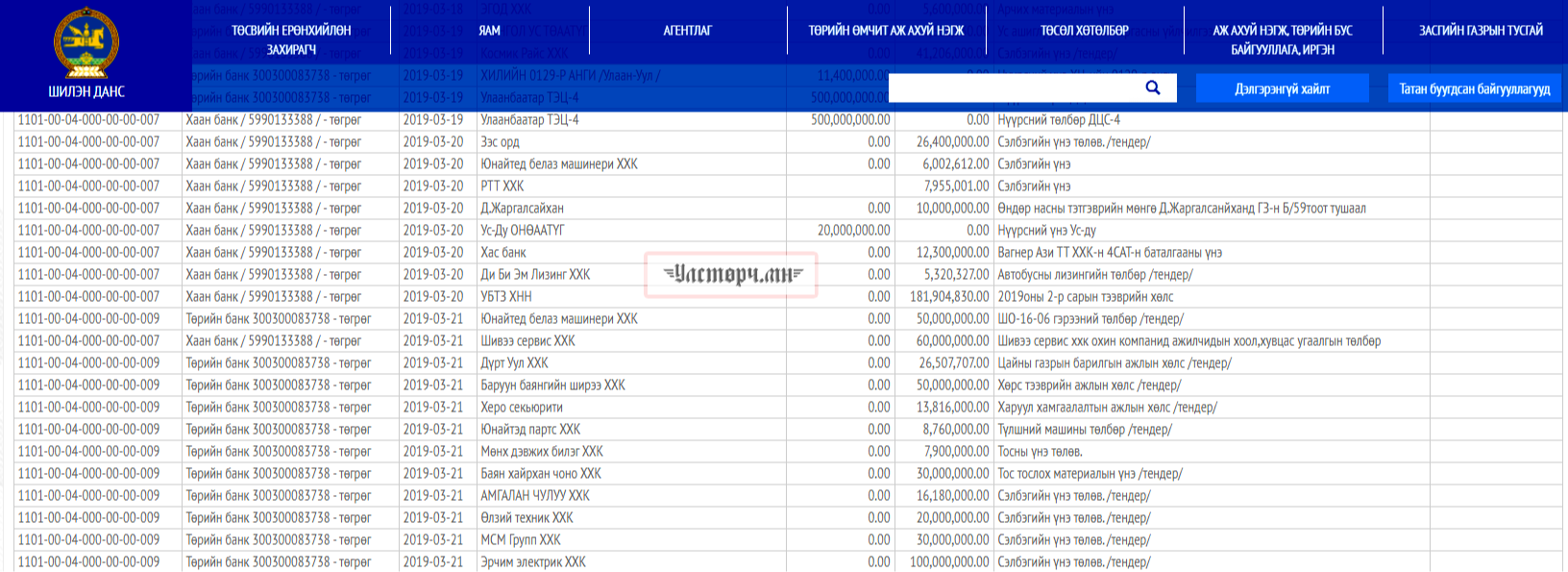
Task: Click amount 7,900,000.00
Action: coord(956,452)
